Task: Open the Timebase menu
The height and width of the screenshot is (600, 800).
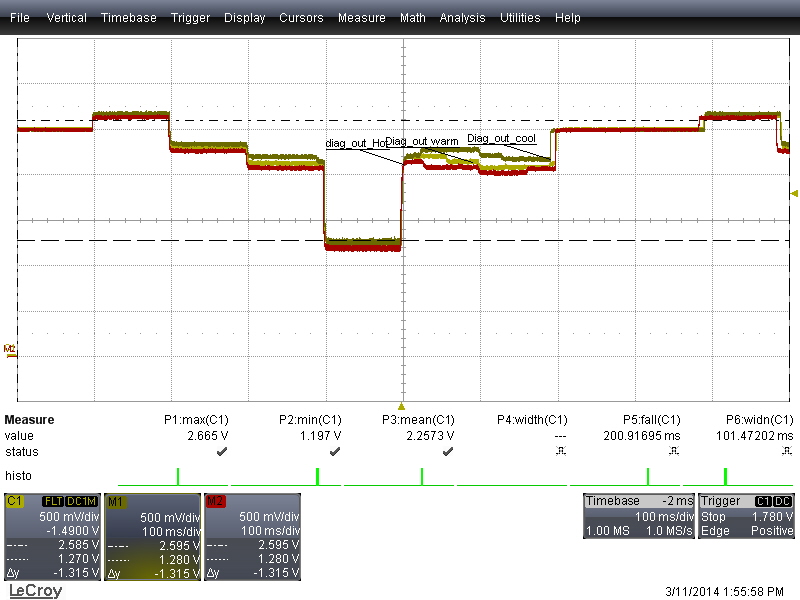Action: tap(129, 18)
